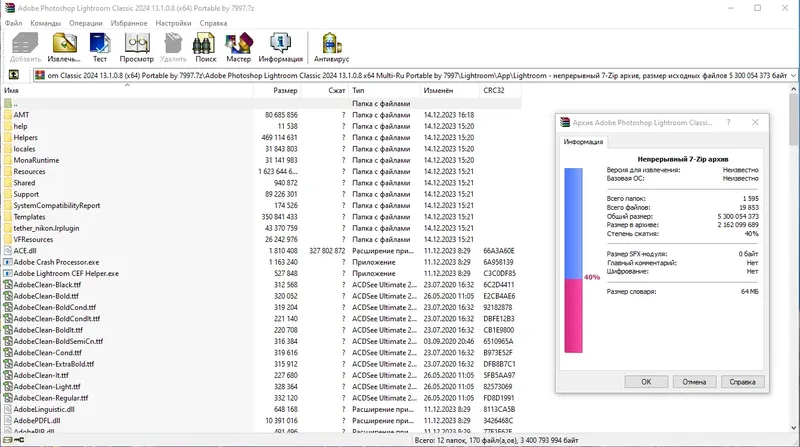Select the AMT folder icon

[x=8, y=115]
